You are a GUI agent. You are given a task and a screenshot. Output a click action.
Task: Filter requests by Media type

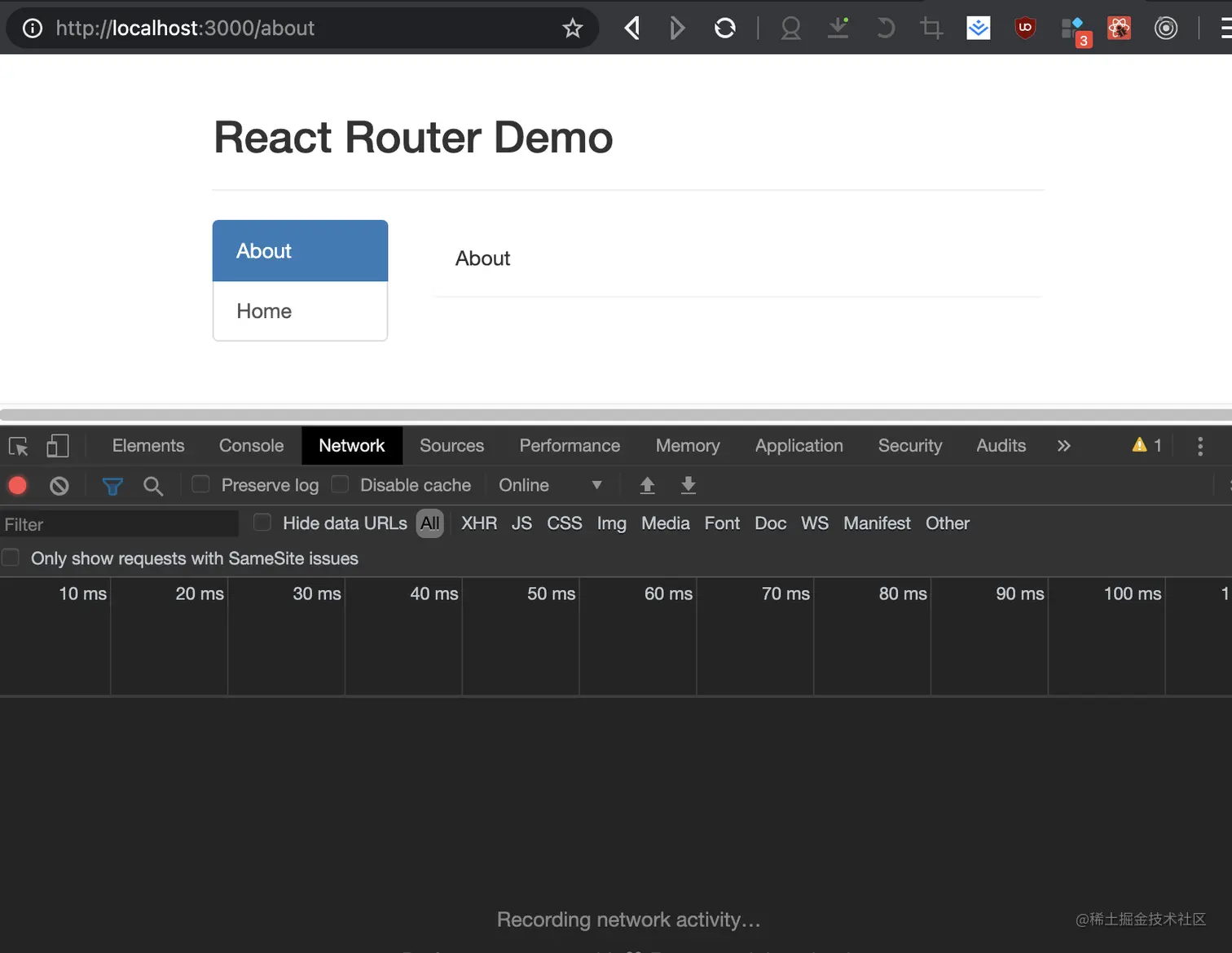(x=666, y=523)
